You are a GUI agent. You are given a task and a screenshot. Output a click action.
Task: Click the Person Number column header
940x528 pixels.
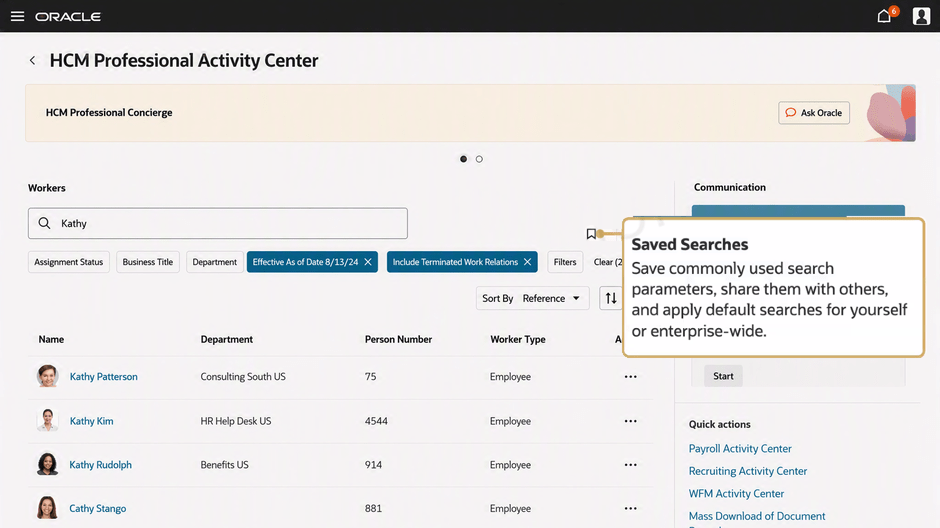pos(398,339)
